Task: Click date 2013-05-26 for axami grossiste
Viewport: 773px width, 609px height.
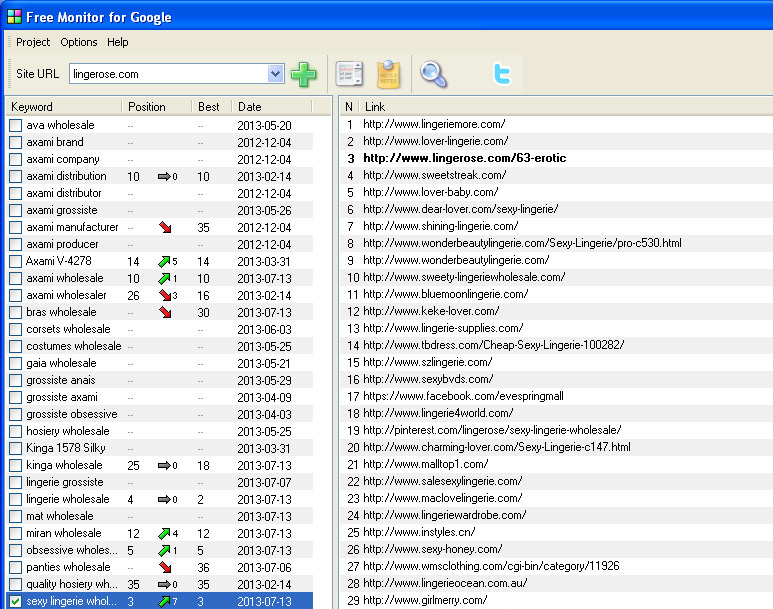Action: [264, 211]
